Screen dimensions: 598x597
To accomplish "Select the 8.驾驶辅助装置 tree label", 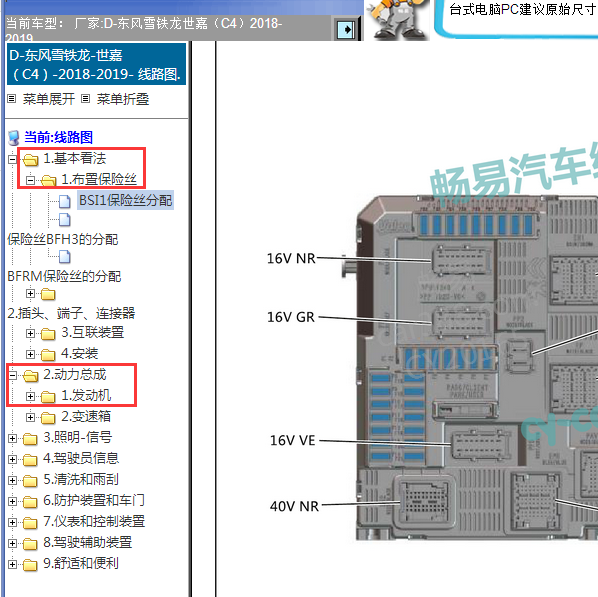I will click(88, 542).
